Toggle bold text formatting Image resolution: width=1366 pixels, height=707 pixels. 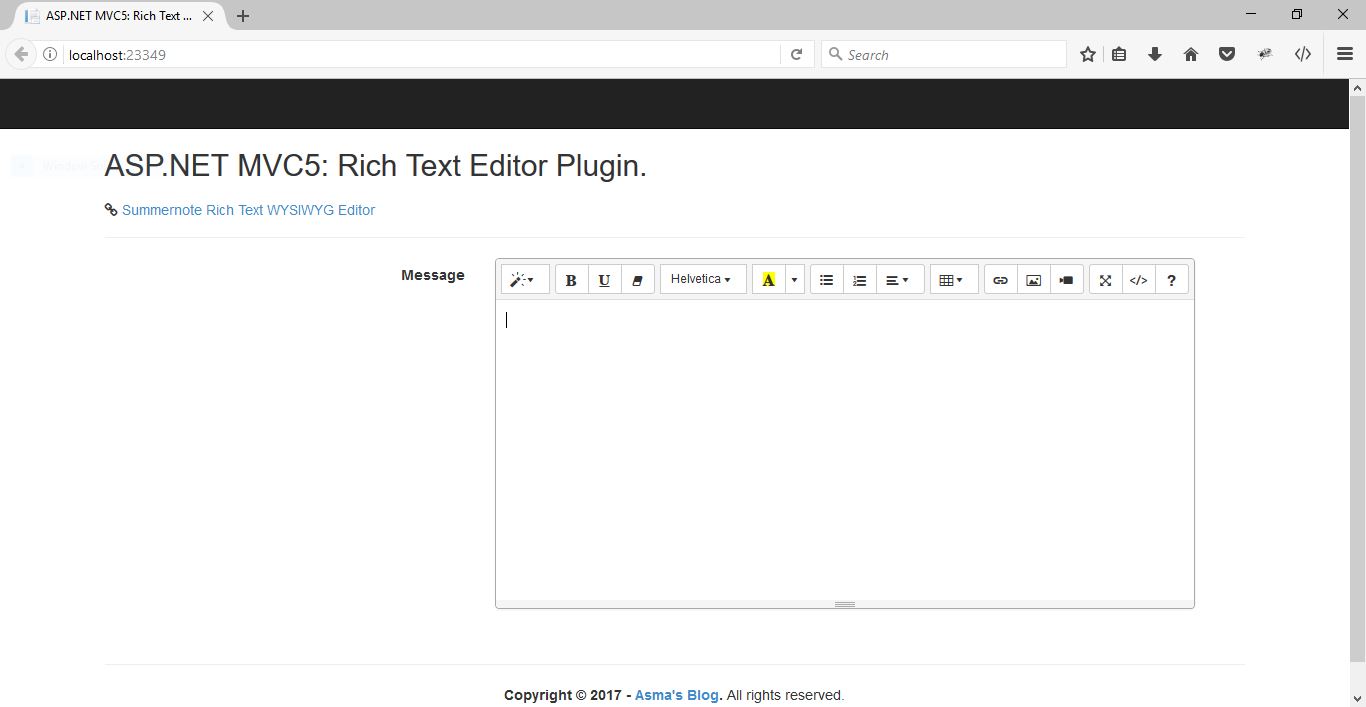click(571, 279)
